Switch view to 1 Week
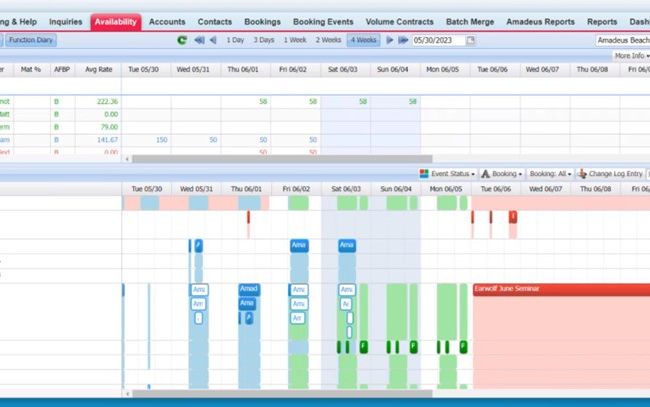 point(295,40)
